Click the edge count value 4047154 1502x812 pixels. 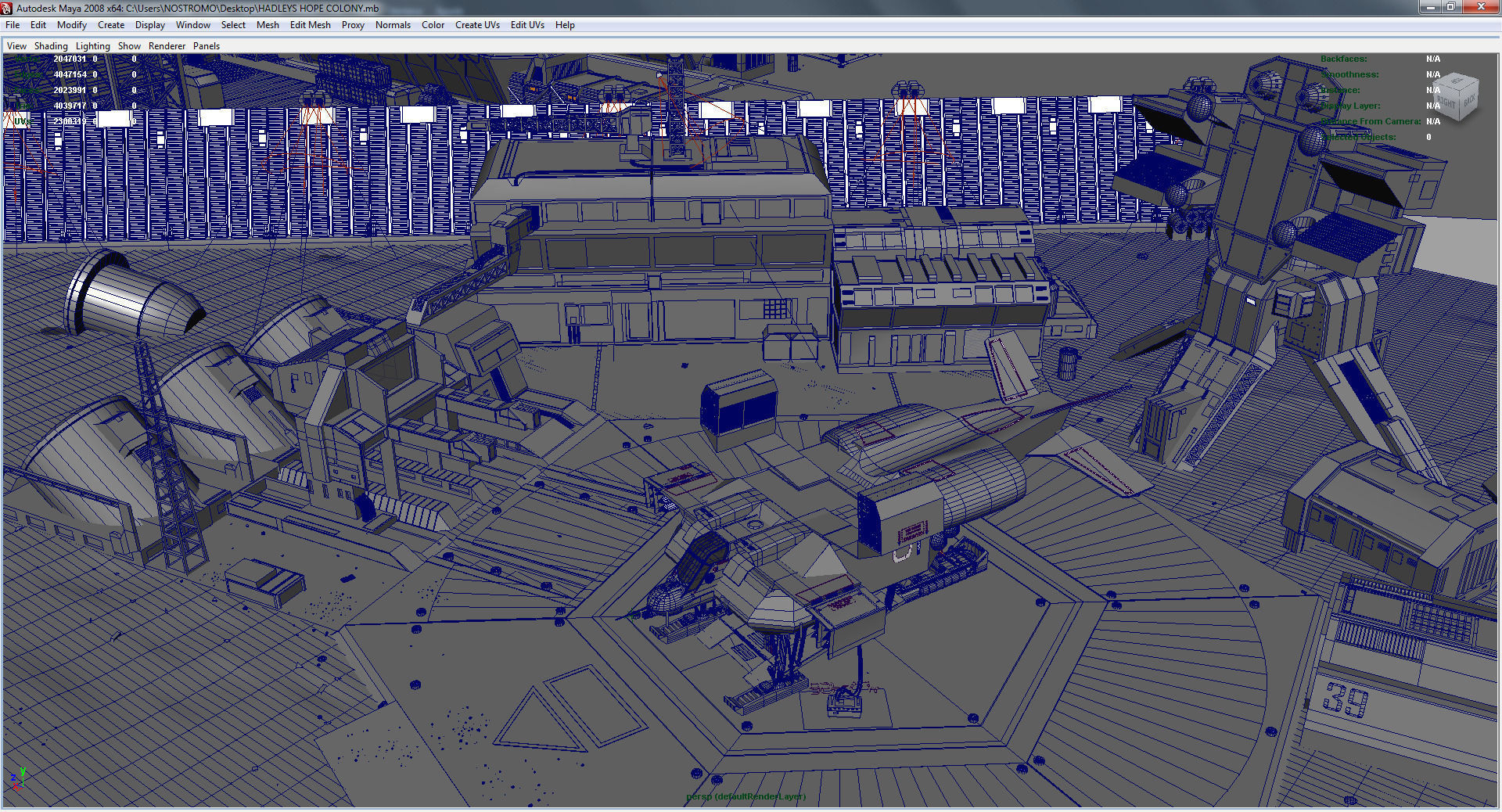[x=70, y=74]
